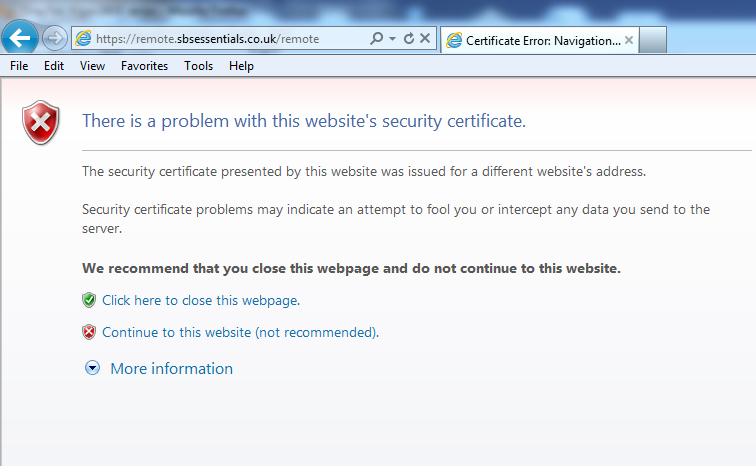The width and height of the screenshot is (756, 466).
Task: Open the File menu
Action: [19, 66]
